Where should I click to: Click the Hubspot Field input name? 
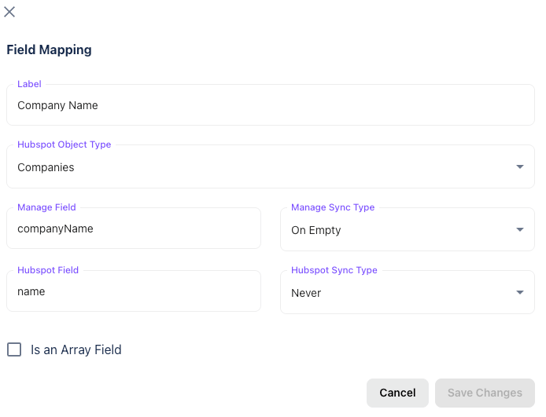pyautogui.click(x=133, y=291)
